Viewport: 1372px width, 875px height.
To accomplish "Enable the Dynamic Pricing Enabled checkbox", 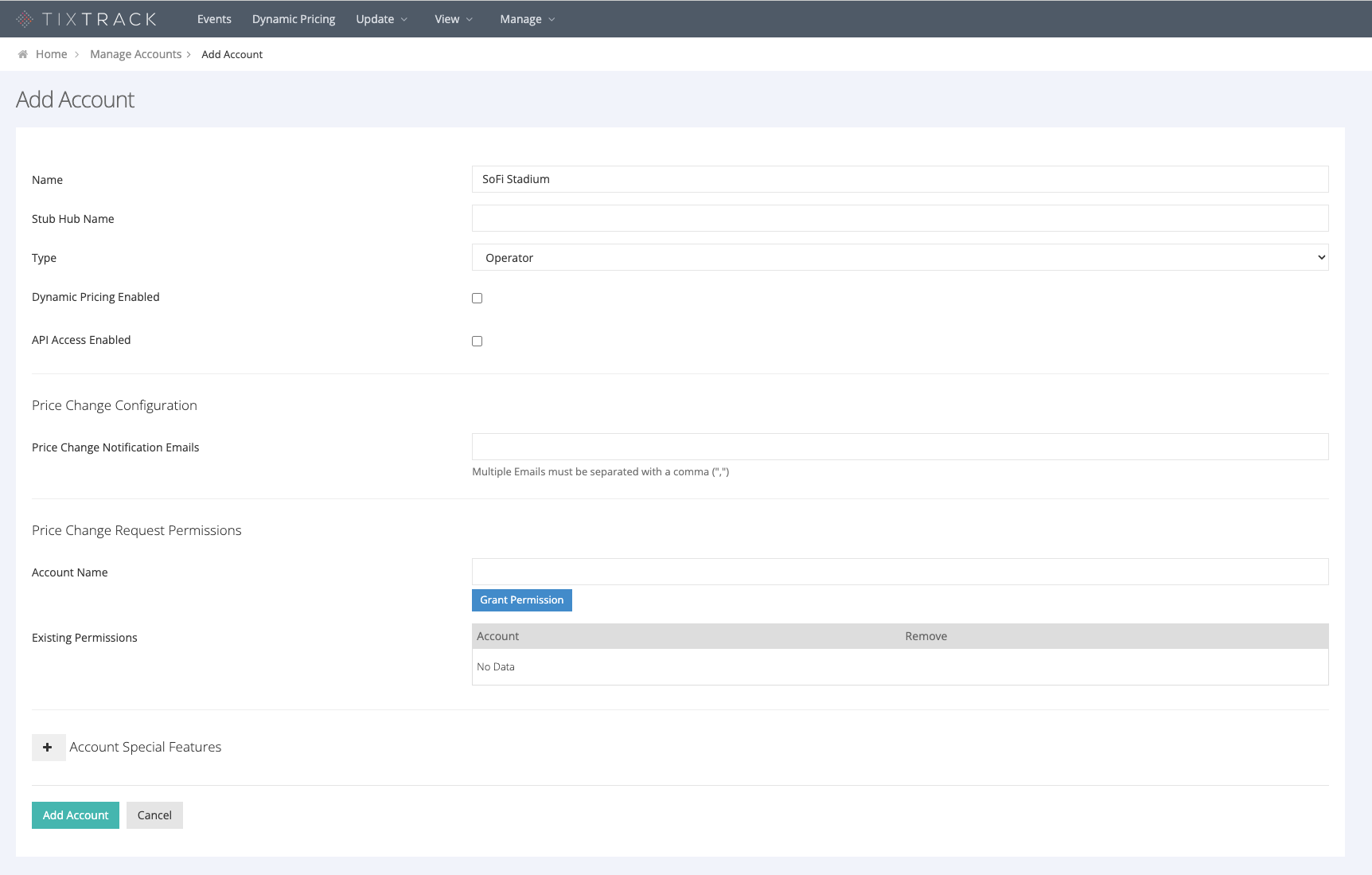I will pyautogui.click(x=477, y=298).
